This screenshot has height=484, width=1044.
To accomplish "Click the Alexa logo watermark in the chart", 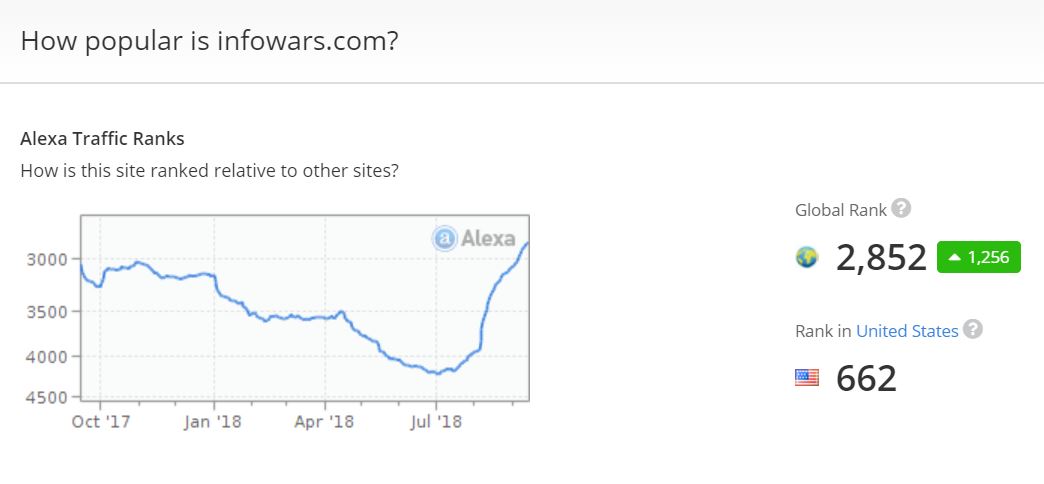I will (x=474, y=238).
